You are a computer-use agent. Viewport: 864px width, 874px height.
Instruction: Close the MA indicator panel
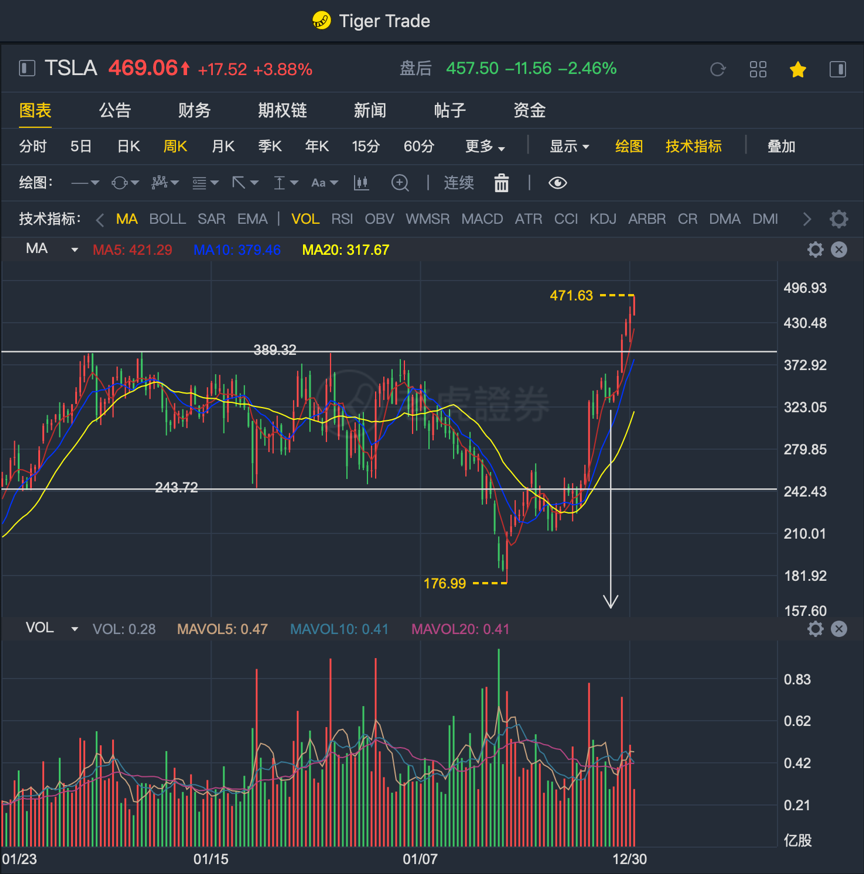pos(839,250)
